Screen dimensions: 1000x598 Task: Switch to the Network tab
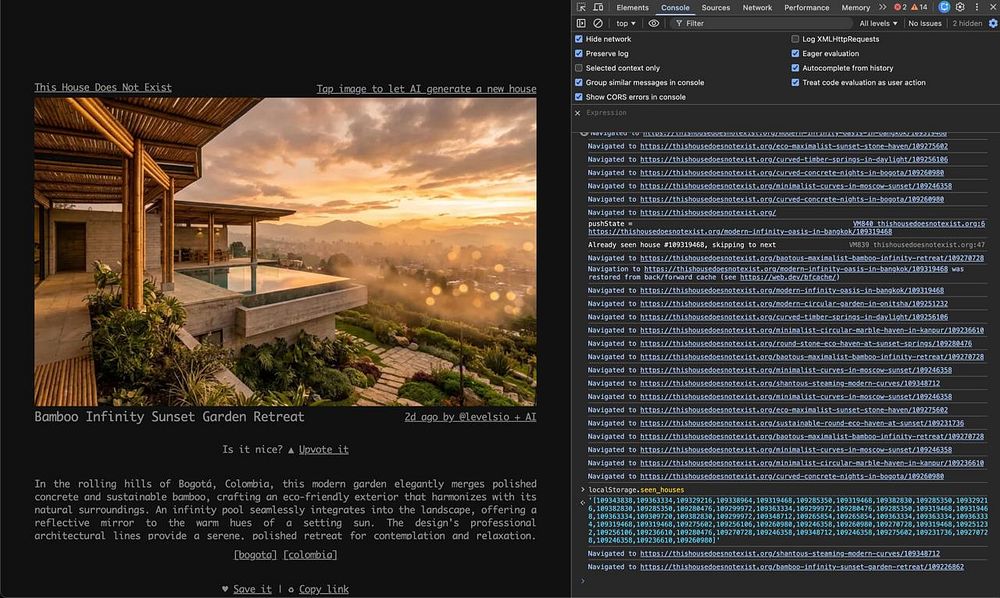coord(757,7)
